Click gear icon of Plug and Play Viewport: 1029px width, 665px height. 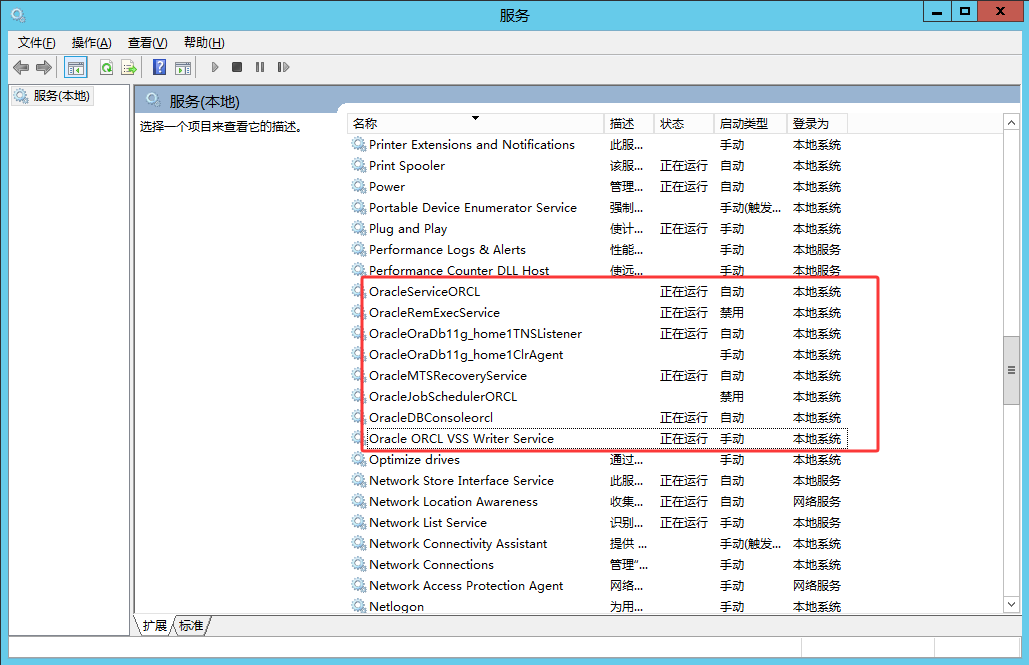[x=358, y=228]
